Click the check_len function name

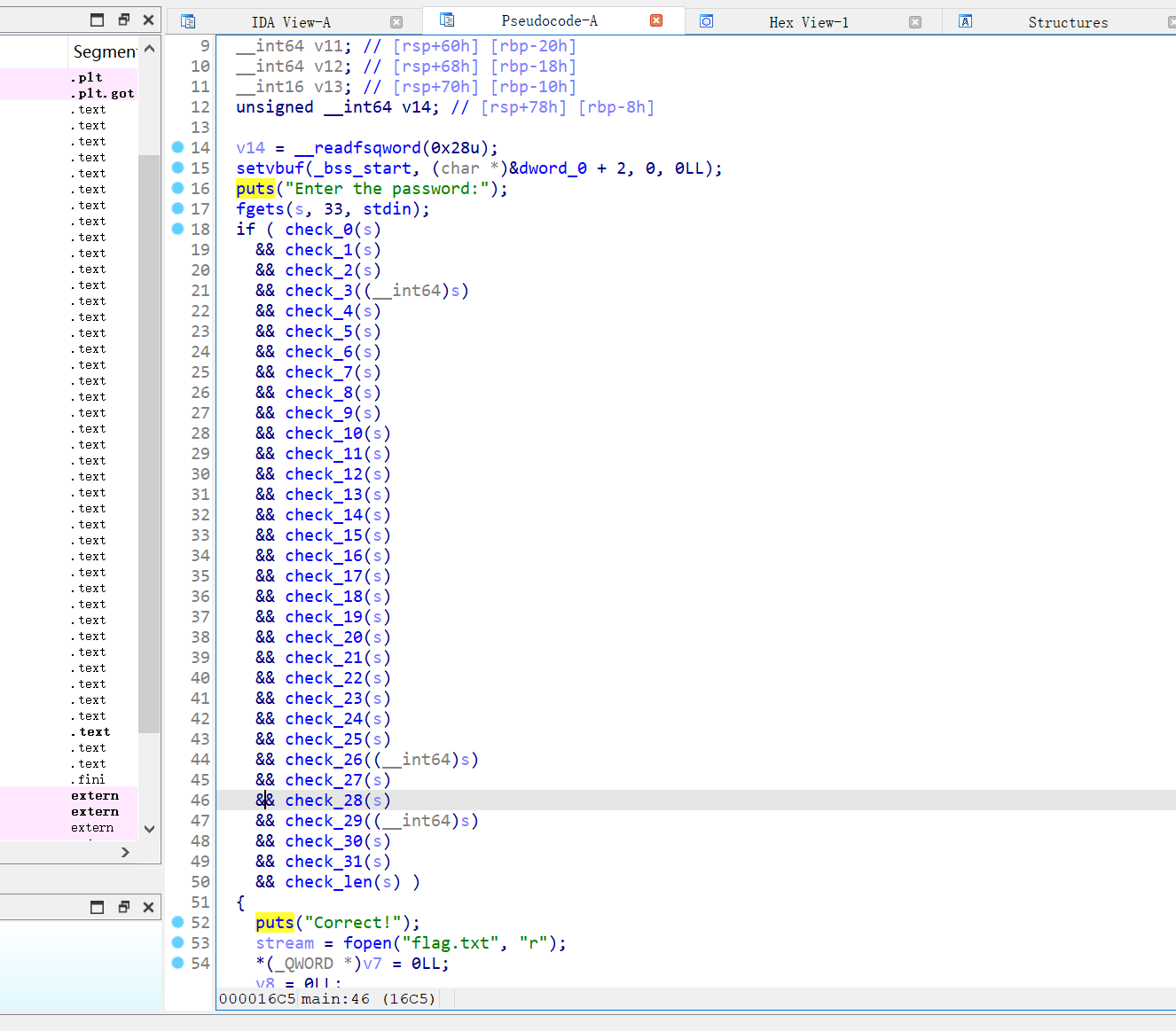(x=328, y=881)
